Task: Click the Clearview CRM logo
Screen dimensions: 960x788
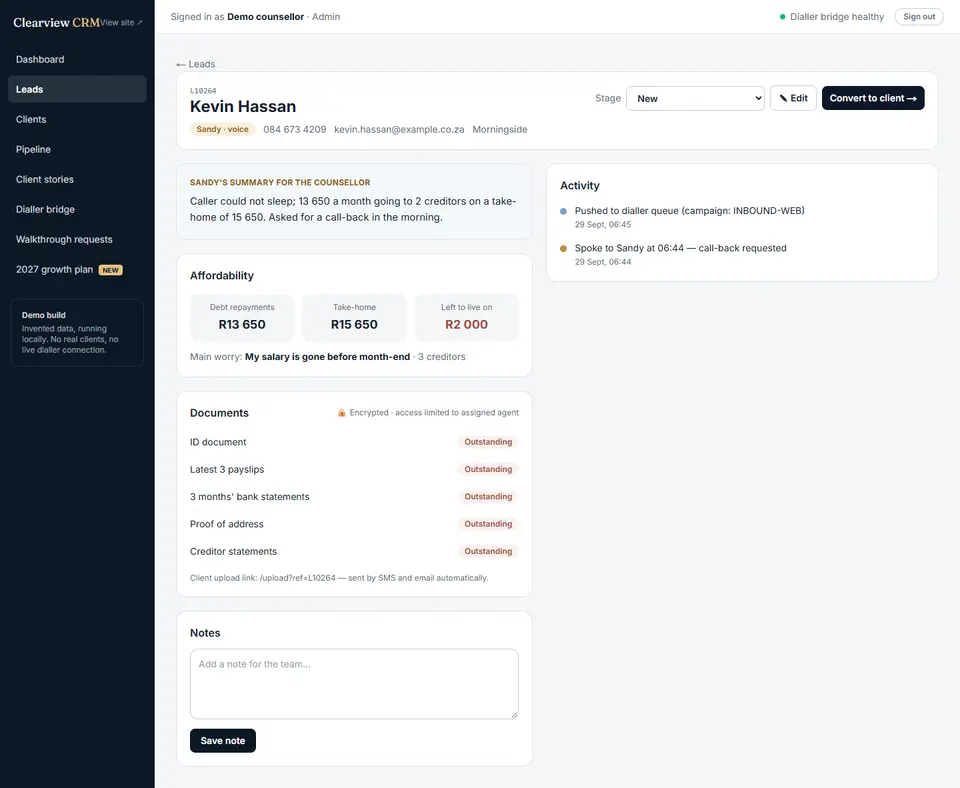Action: (56, 23)
